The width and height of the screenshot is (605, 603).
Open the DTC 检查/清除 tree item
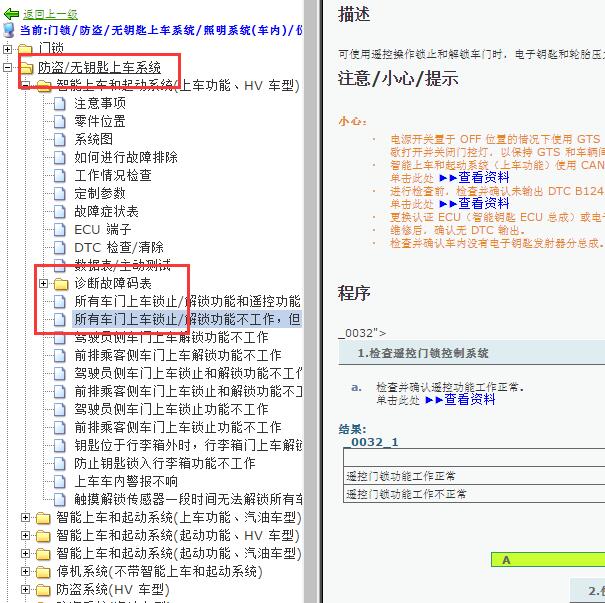[119, 247]
